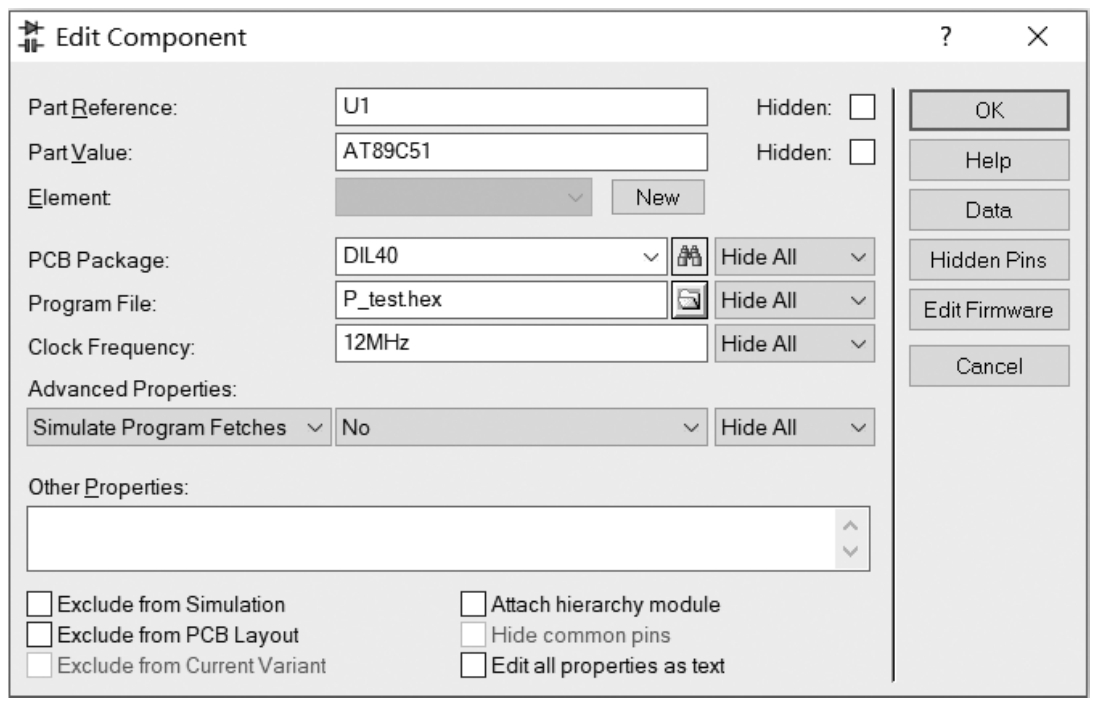1093x701 pixels.
Task: Click the Edit Component title bar icon
Action: pyautogui.click(x=31, y=38)
